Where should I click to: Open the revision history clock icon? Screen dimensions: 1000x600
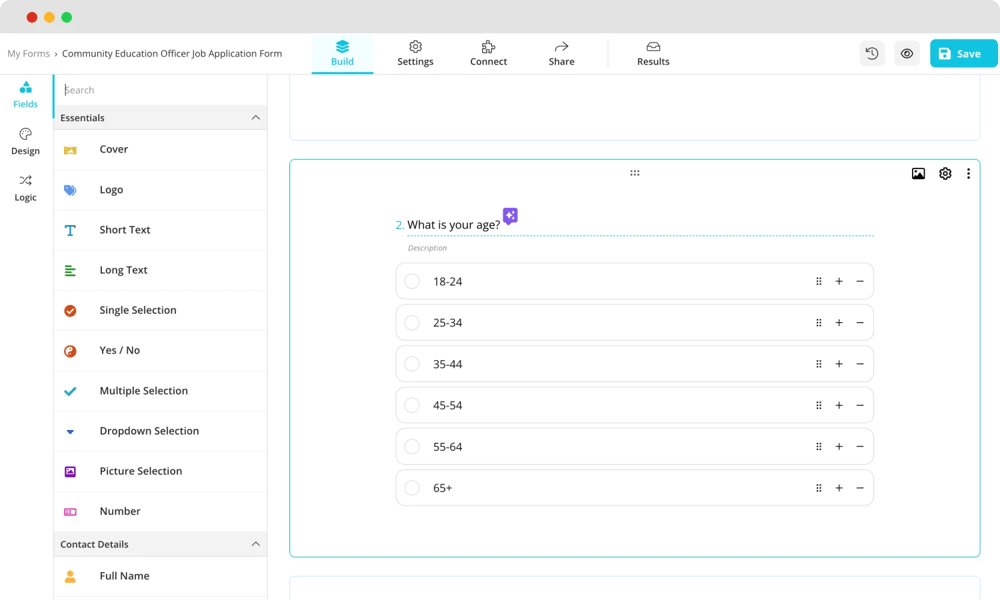872,54
